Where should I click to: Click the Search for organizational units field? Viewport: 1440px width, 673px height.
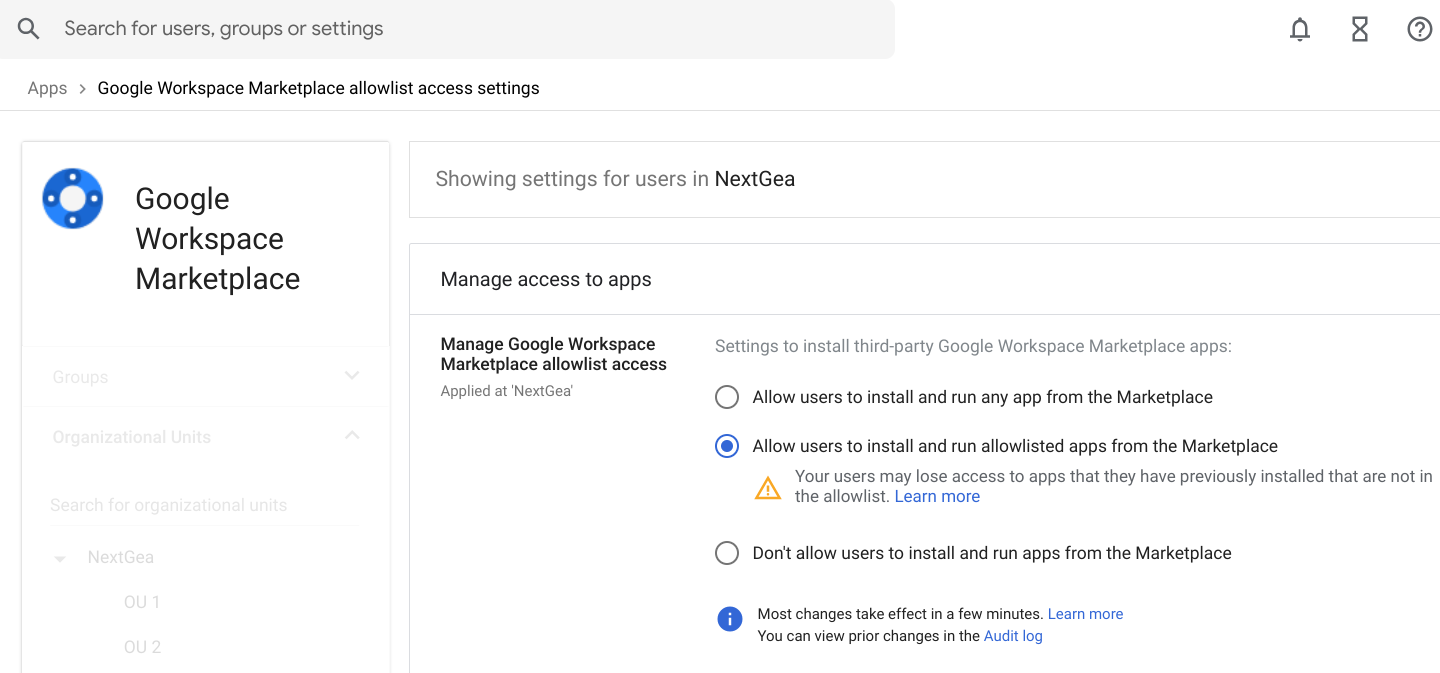(205, 505)
